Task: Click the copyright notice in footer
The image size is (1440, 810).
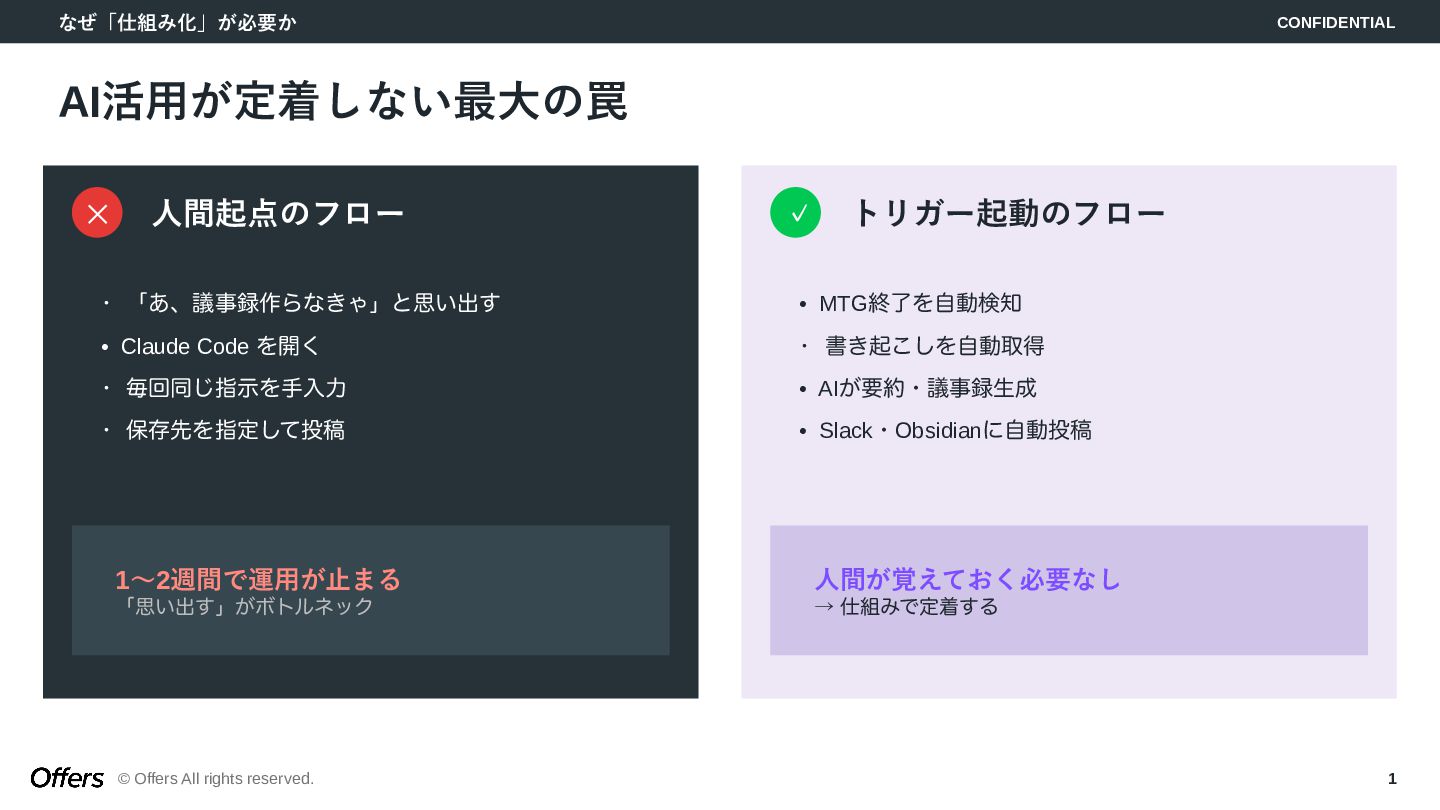Action: tap(216, 778)
